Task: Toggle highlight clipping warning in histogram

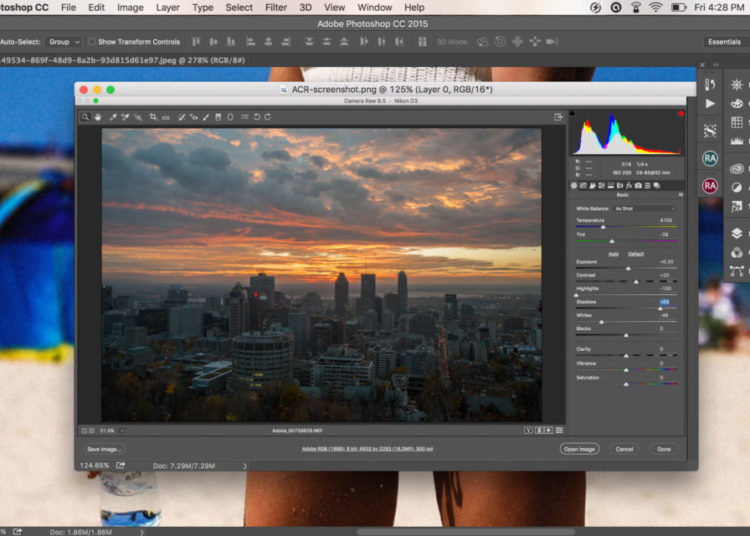Action: tap(681, 115)
